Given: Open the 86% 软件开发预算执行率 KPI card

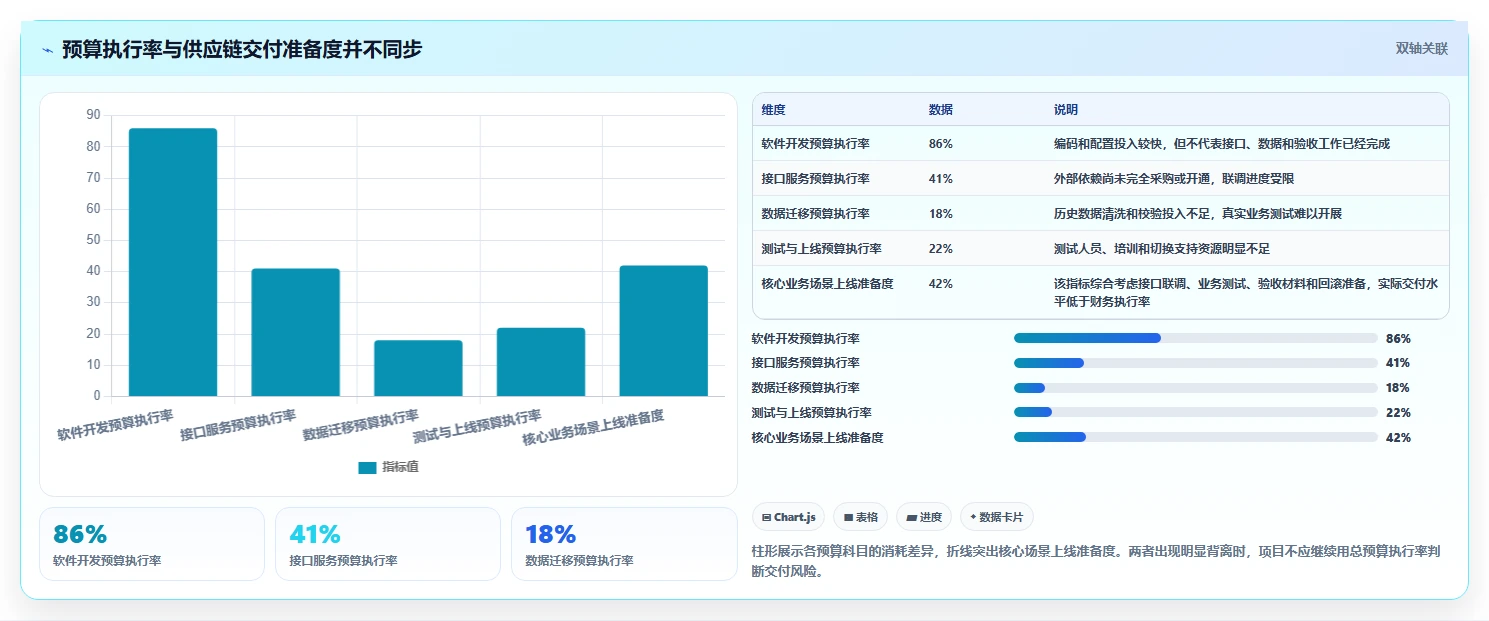Looking at the screenshot, I should [x=152, y=544].
